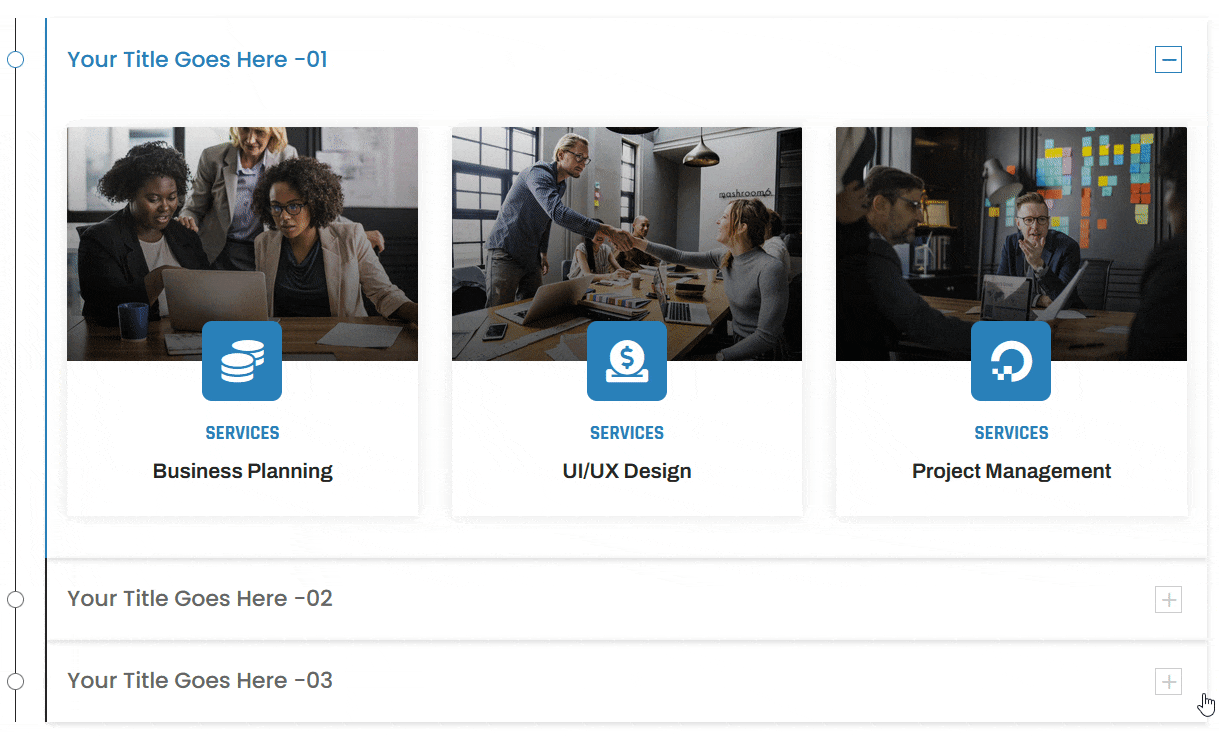
Task: Click the dollar deposit icon on UI/UX Design card
Action: pos(627,361)
